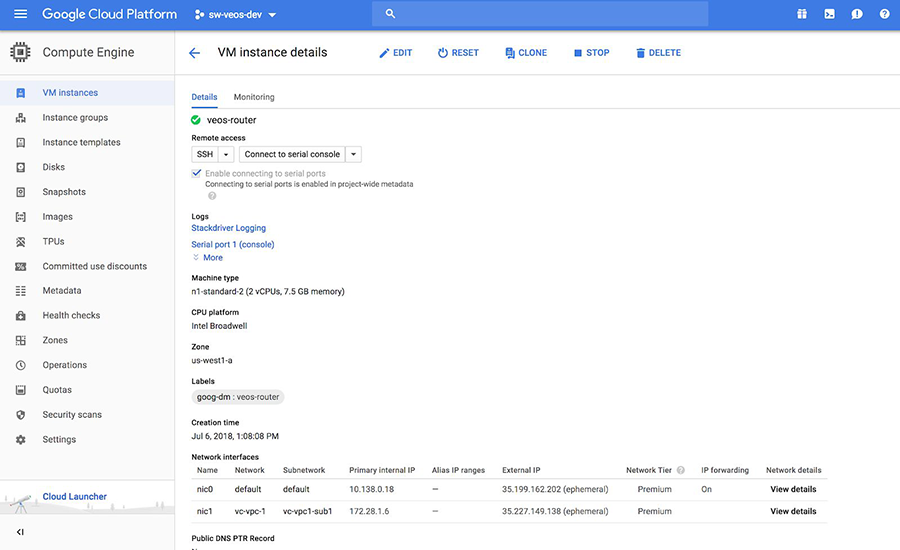The image size is (900, 550).
Task: Click the serial ports help icon
Action: point(212,196)
